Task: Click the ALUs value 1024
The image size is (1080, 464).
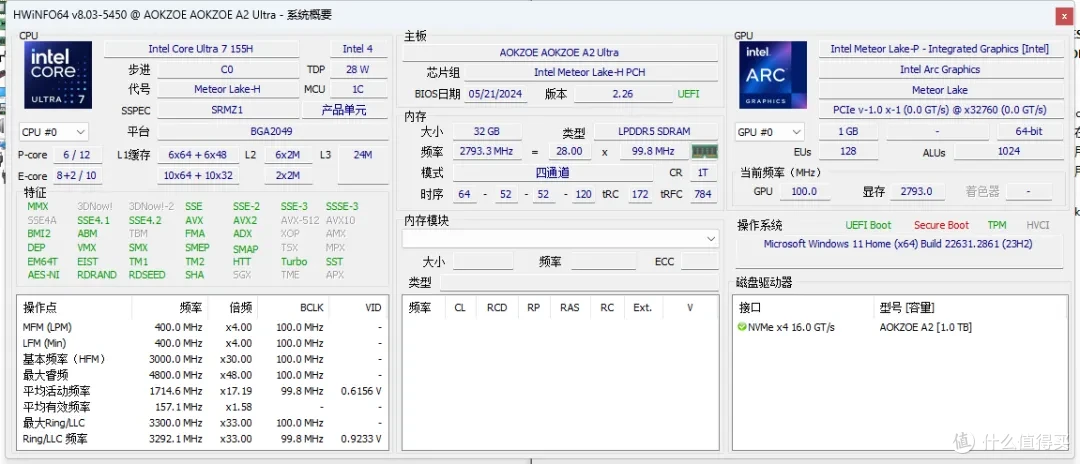Action: pyautogui.click(x=1008, y=152)
